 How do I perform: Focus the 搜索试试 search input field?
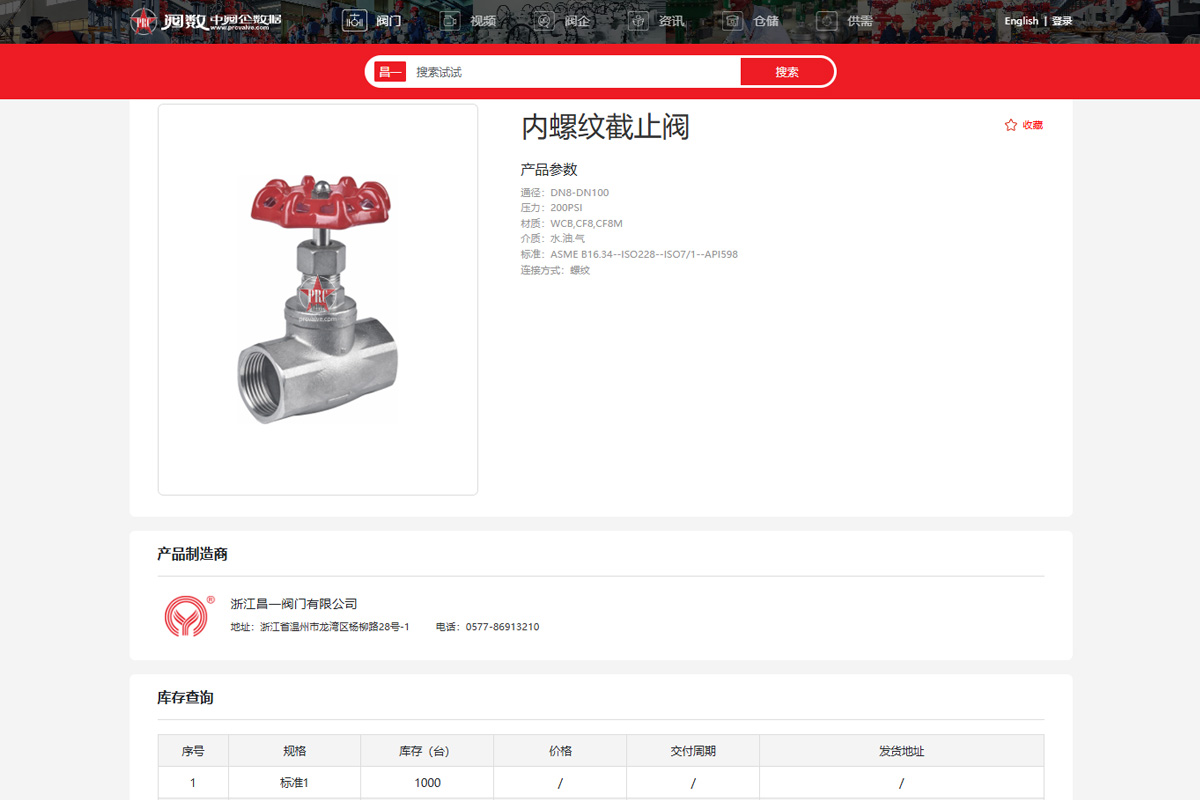point(570,72)
